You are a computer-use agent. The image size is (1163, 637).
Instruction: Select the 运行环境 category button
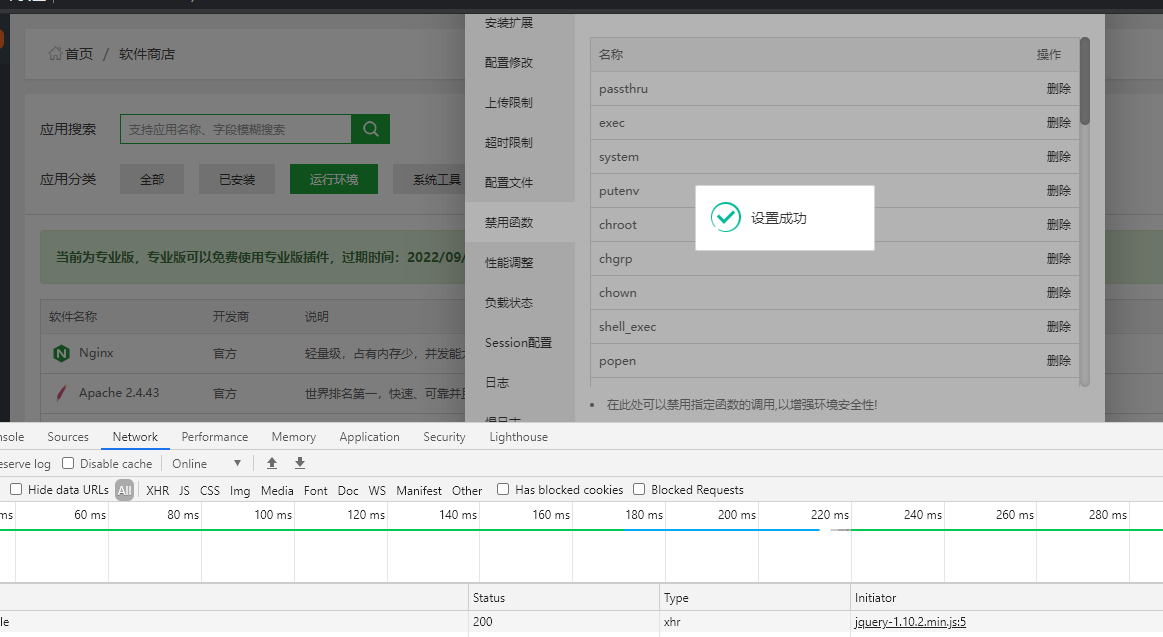tap(334, 179)
